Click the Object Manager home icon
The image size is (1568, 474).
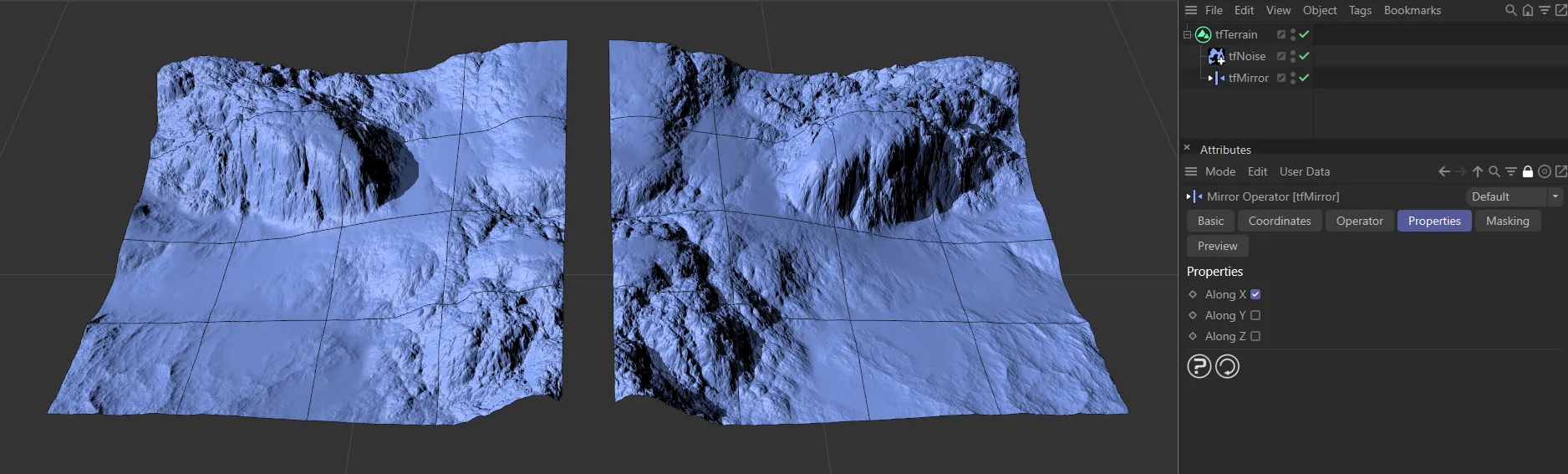point(1527,10)
